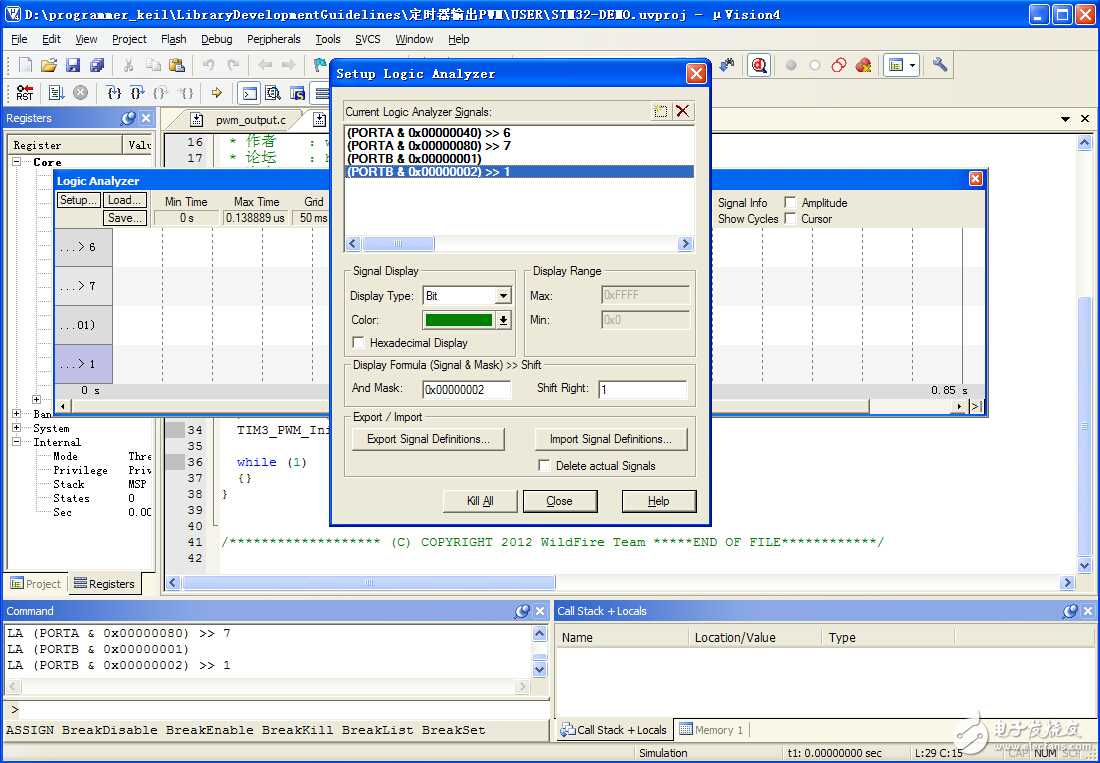Click the Redo toolbar icon
The image size is (1100, 763).
point(233,65)
